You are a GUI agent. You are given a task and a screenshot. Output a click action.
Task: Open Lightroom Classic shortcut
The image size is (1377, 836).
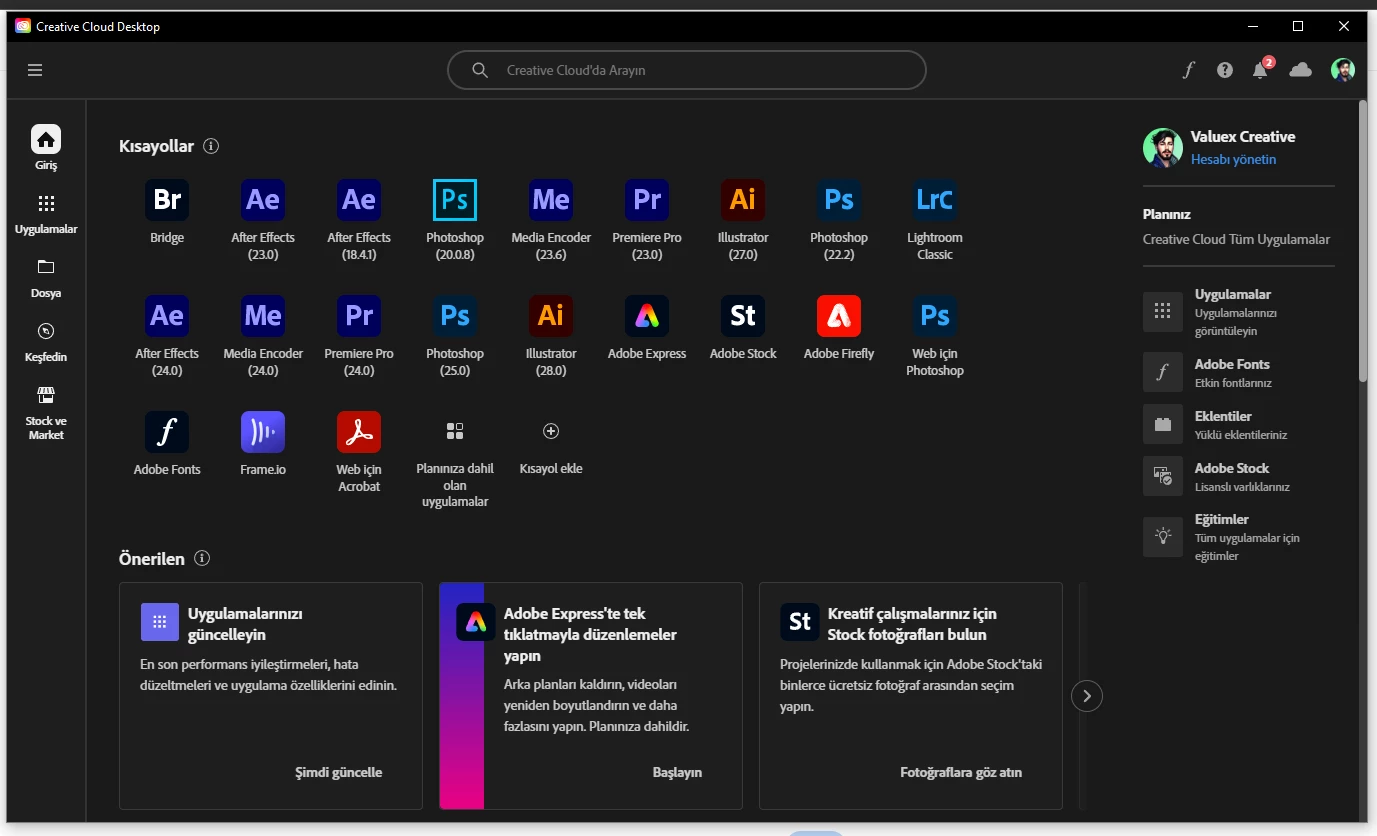coord(935,200)
